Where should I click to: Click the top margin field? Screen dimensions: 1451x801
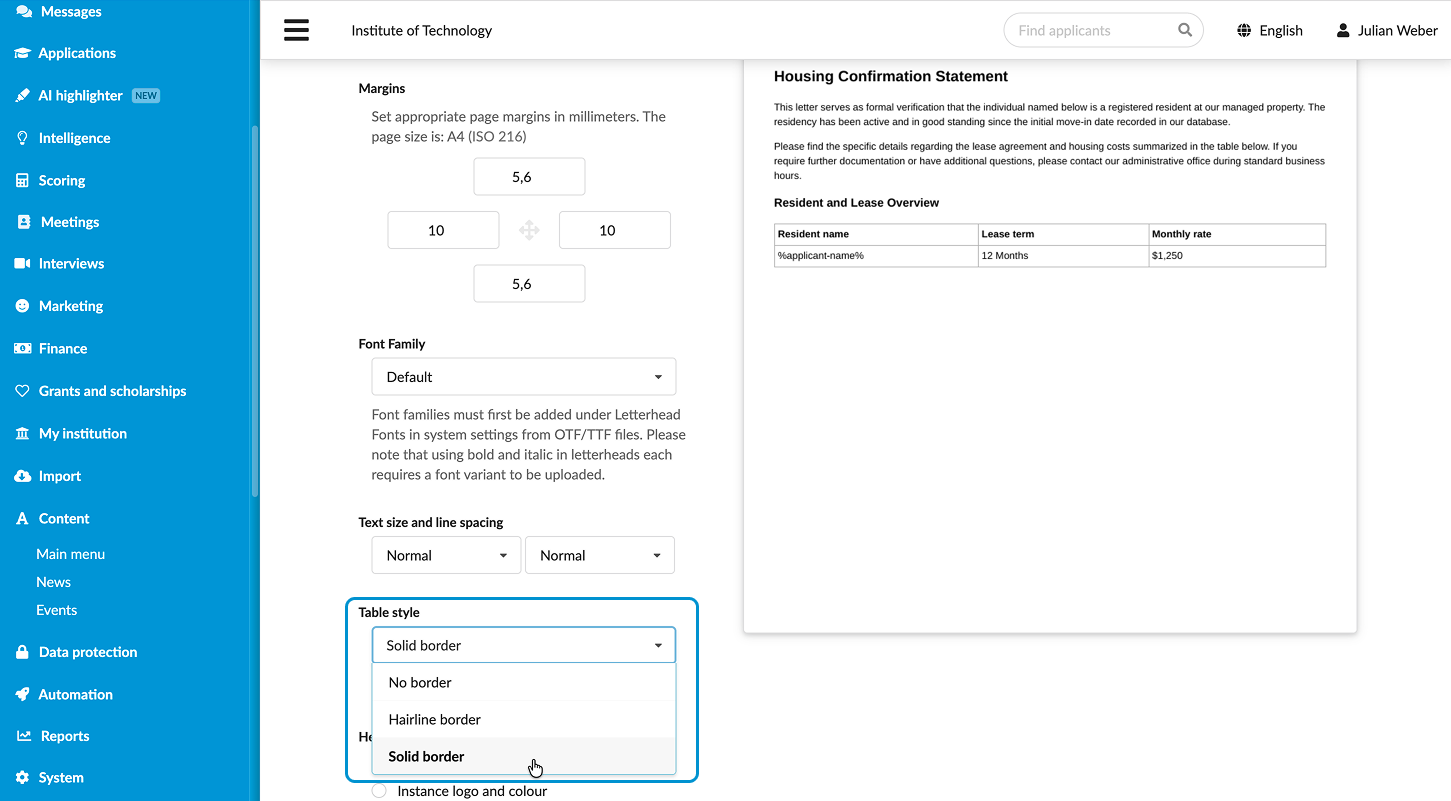pos(529,176)
